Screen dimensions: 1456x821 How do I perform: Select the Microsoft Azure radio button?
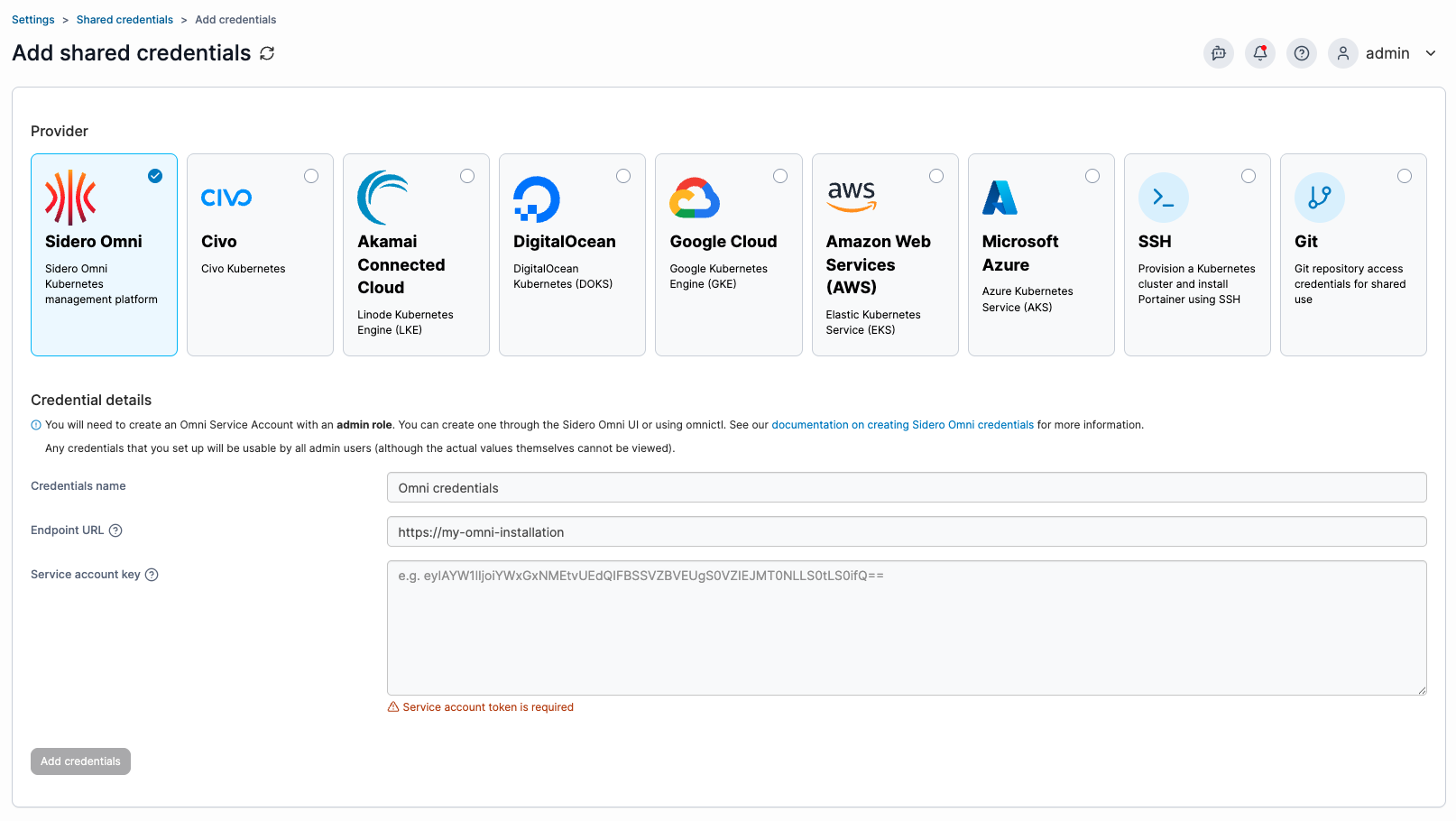coord(1092,176)
